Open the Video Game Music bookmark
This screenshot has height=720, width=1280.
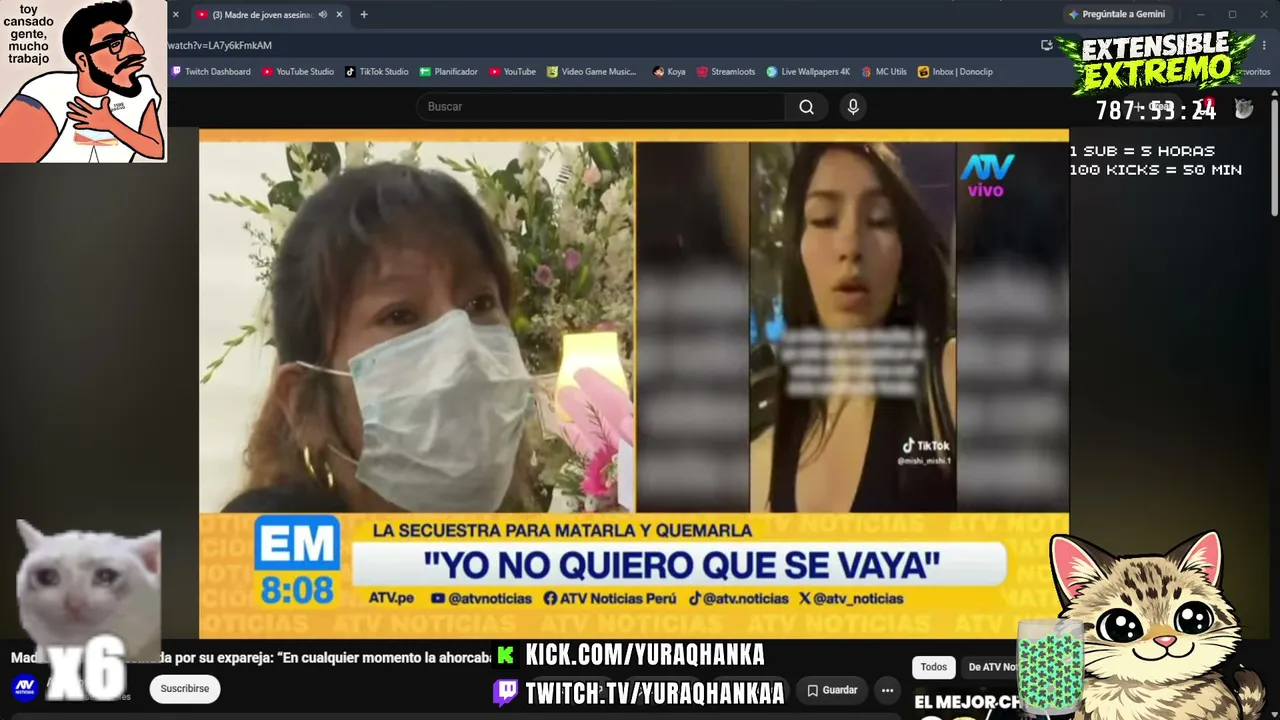592,72
